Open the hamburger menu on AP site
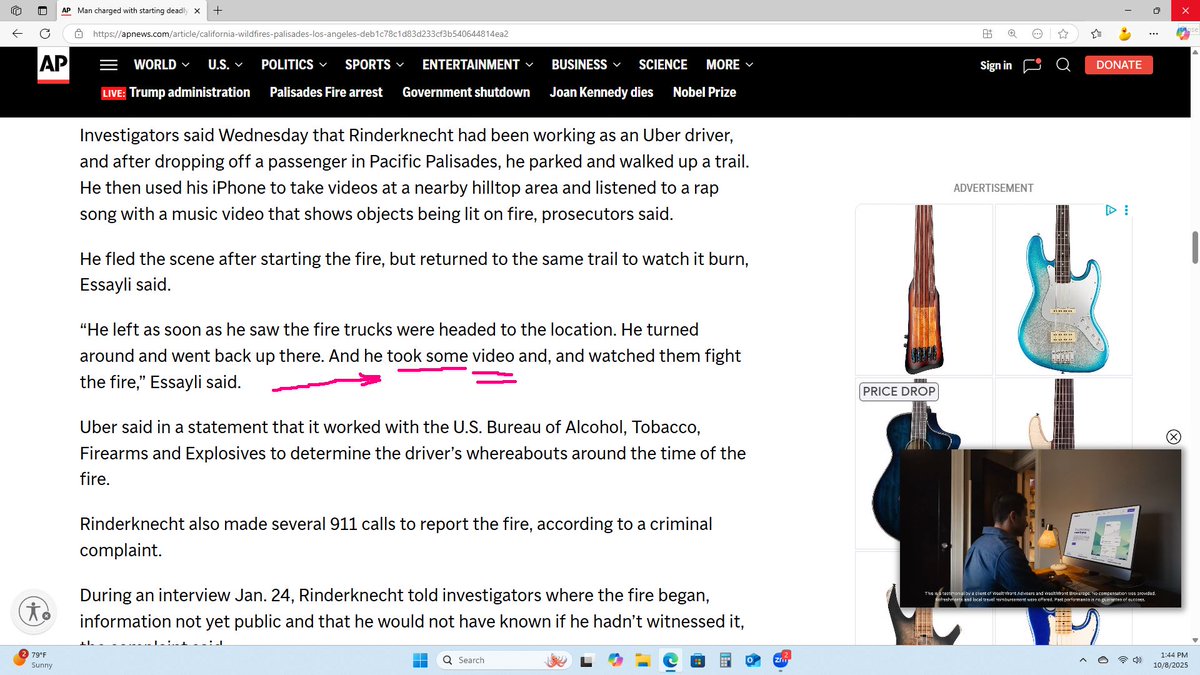The height and width of the screenshot is (675, 1200). [110, 65]
